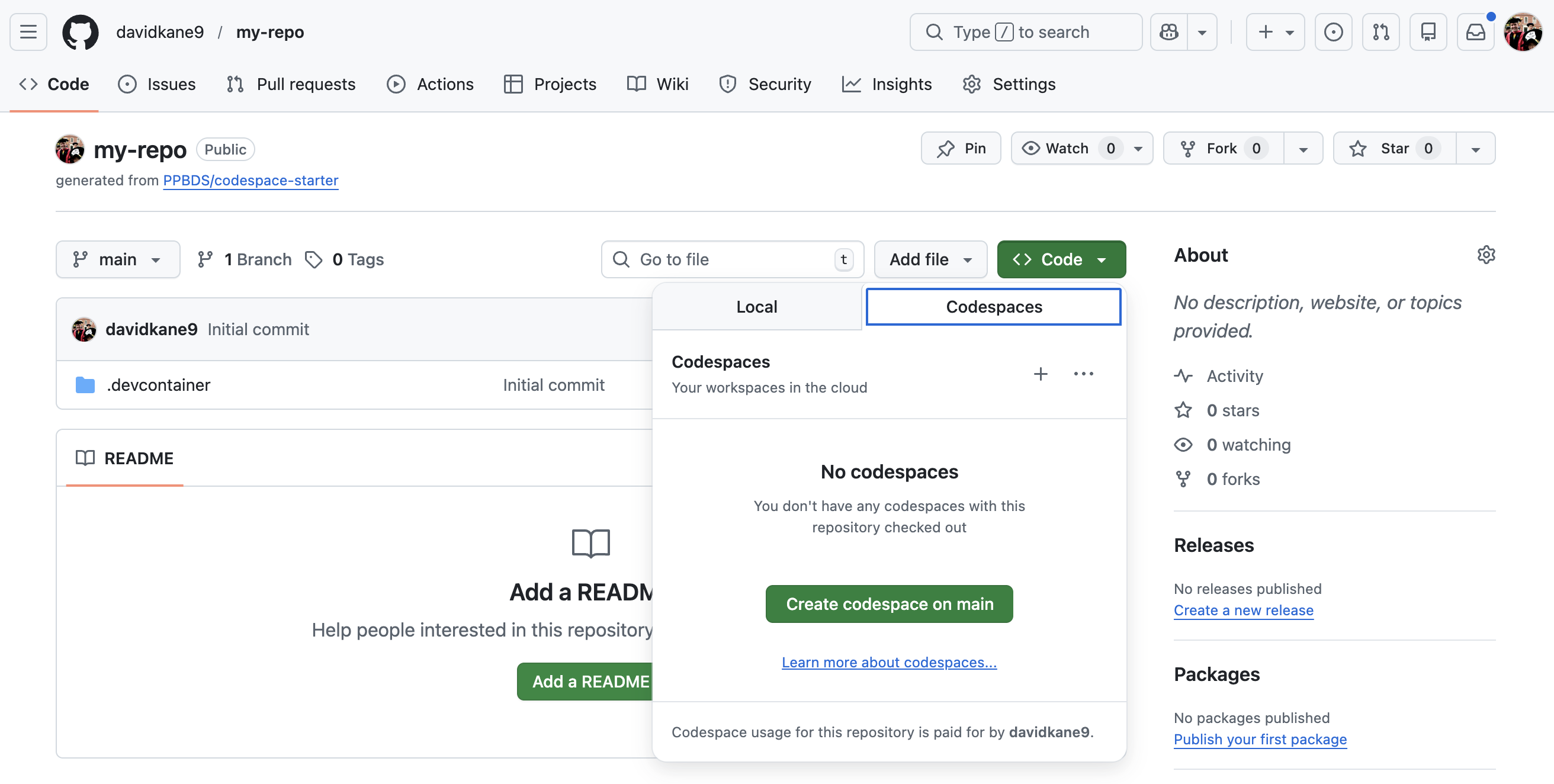Viewport: 1554px width, 784px height.
Task: Toggle Watch on this repository
Action: click(1065, 149)
